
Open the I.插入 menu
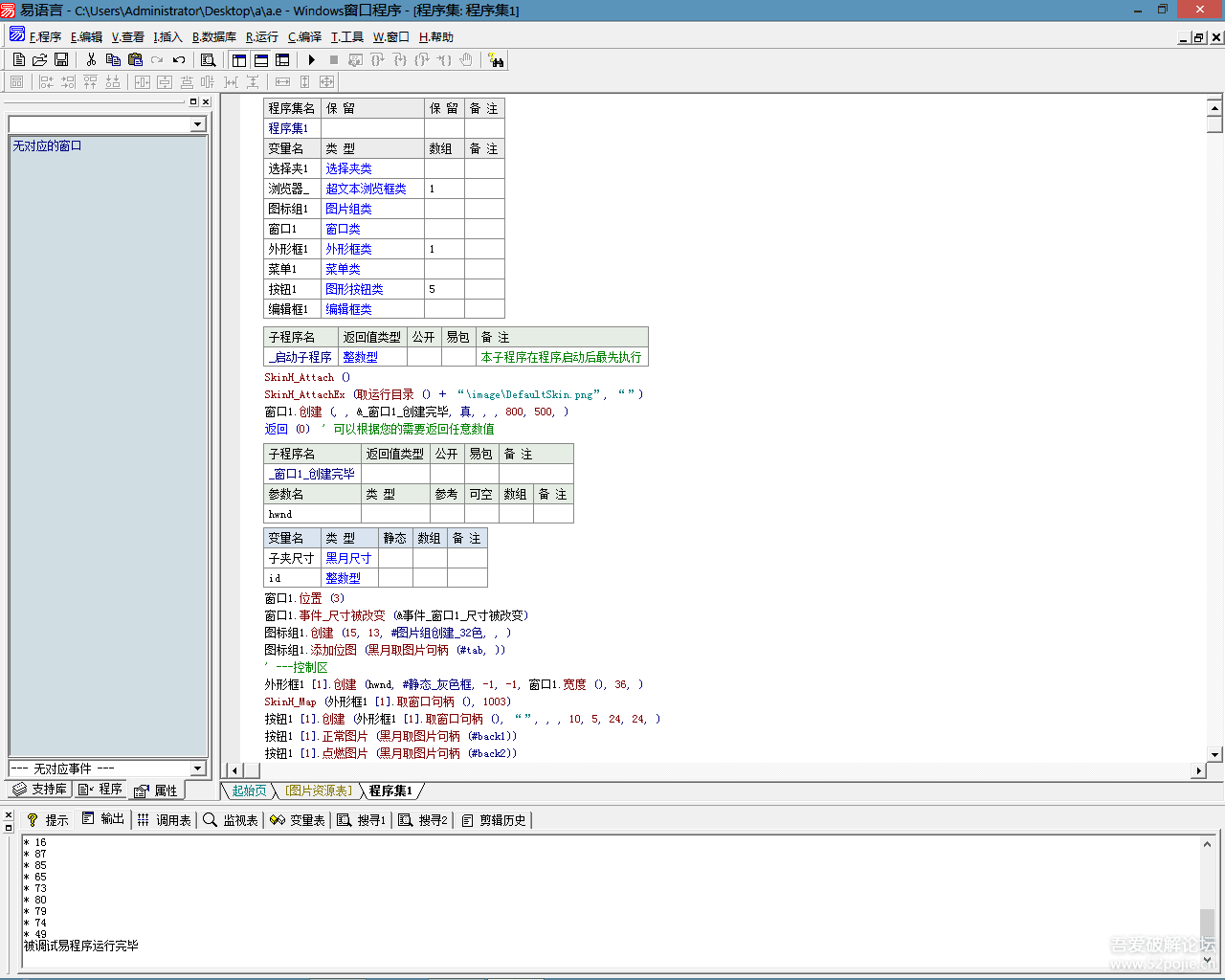(x=167, y=37)
